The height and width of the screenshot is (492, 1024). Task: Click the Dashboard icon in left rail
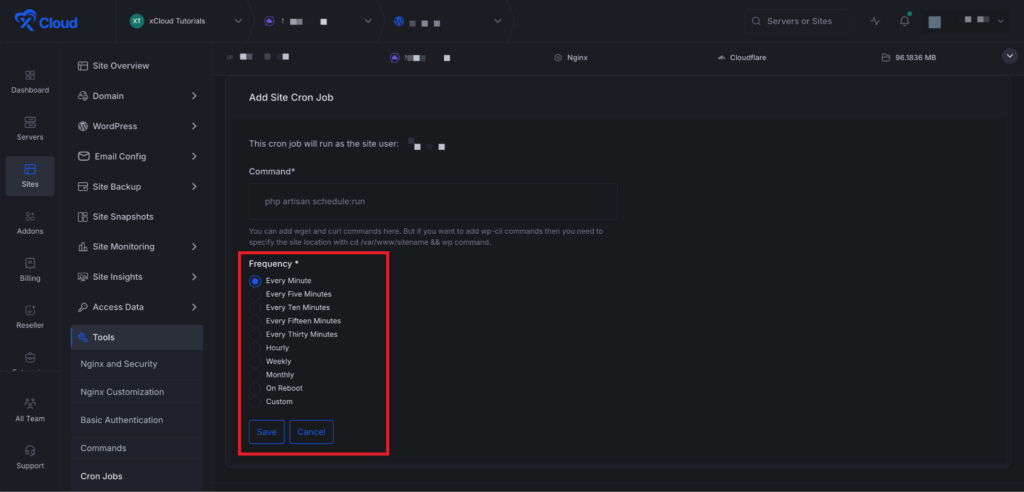click(x=30, y=76)
